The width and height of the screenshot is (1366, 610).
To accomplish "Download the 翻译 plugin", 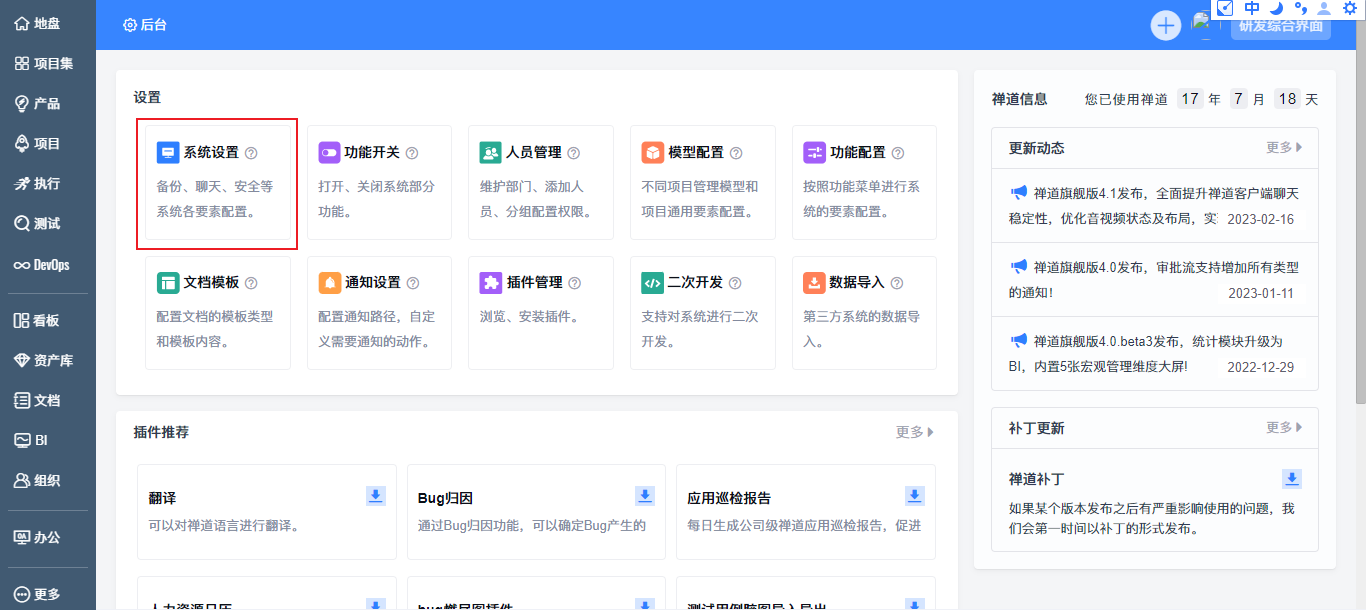I will click(376, 496).
